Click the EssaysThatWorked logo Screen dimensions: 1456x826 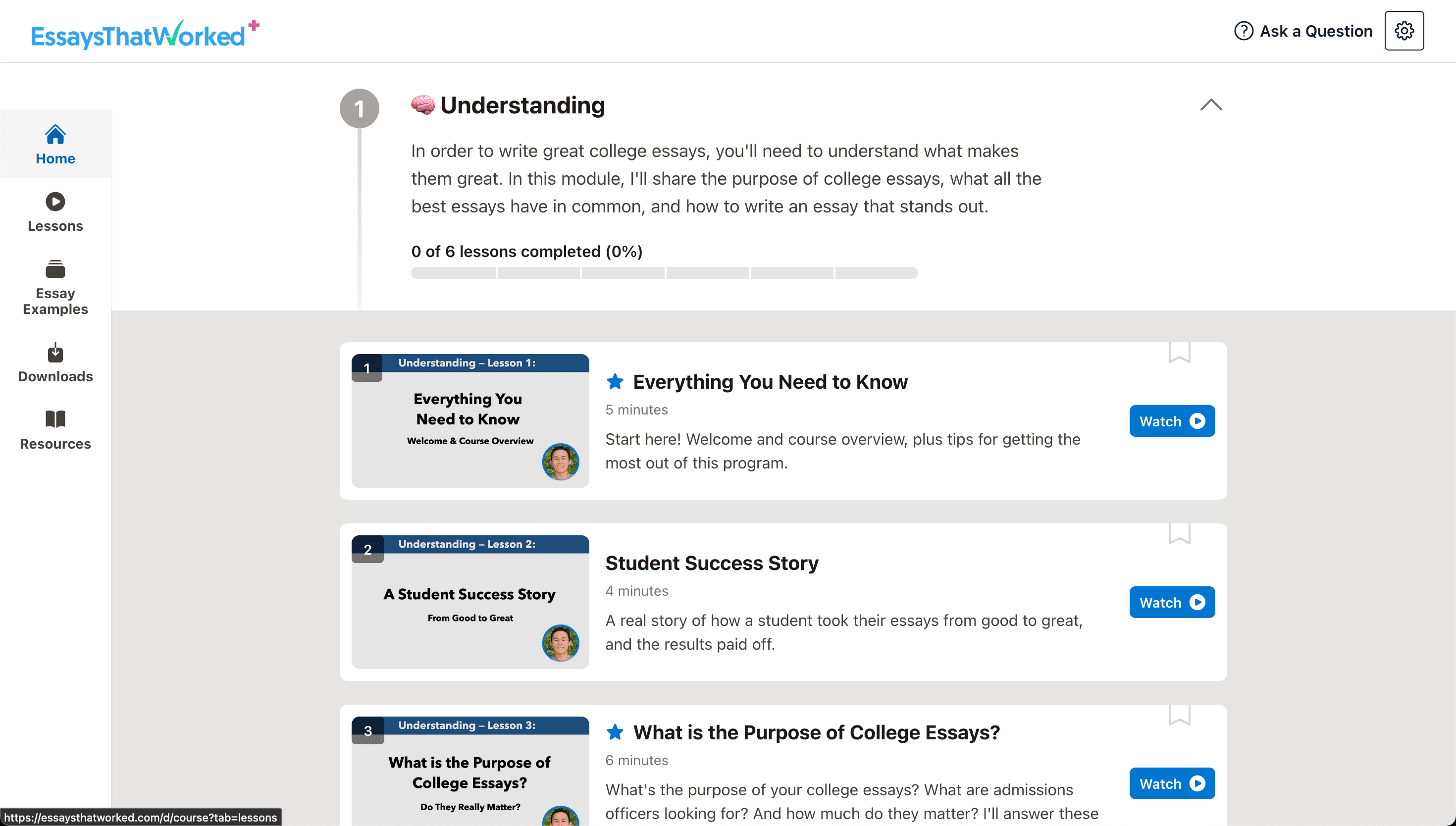144,34
